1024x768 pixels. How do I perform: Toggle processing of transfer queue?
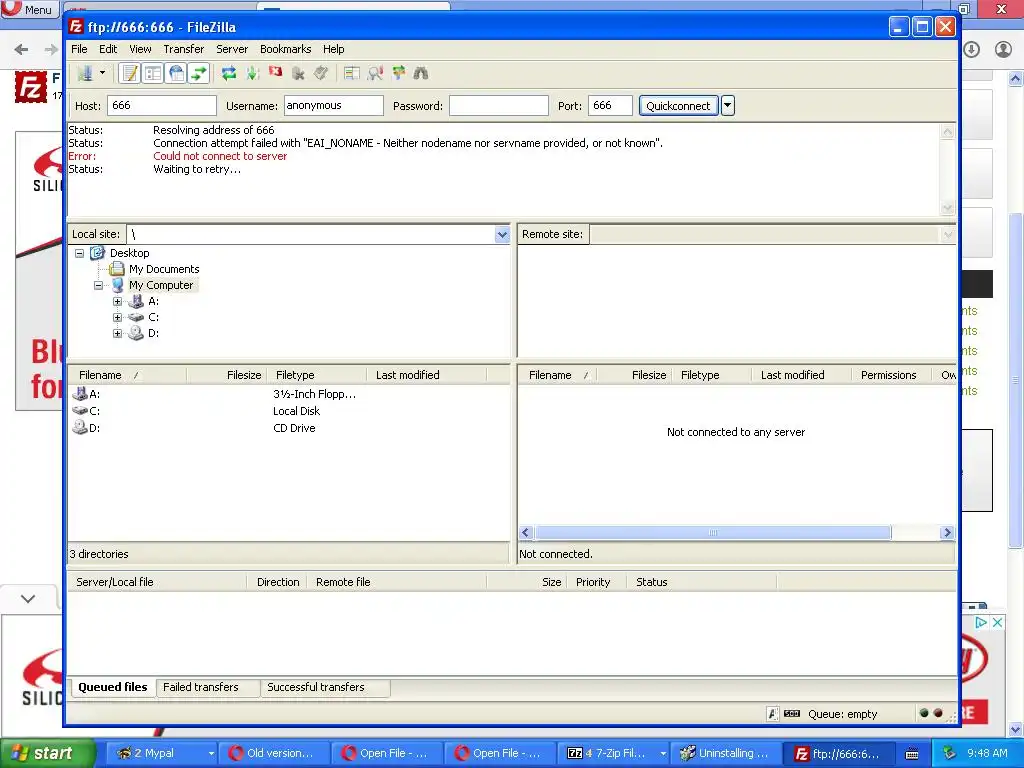(x=252, y=73)
